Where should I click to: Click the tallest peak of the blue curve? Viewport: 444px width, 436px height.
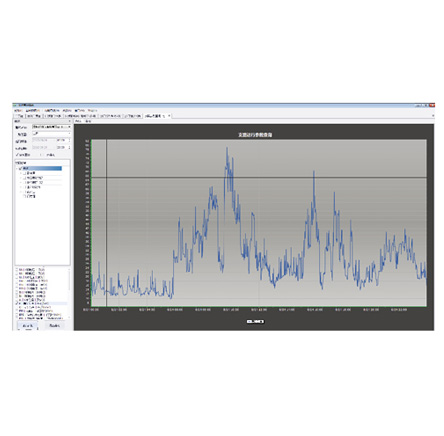227,147
